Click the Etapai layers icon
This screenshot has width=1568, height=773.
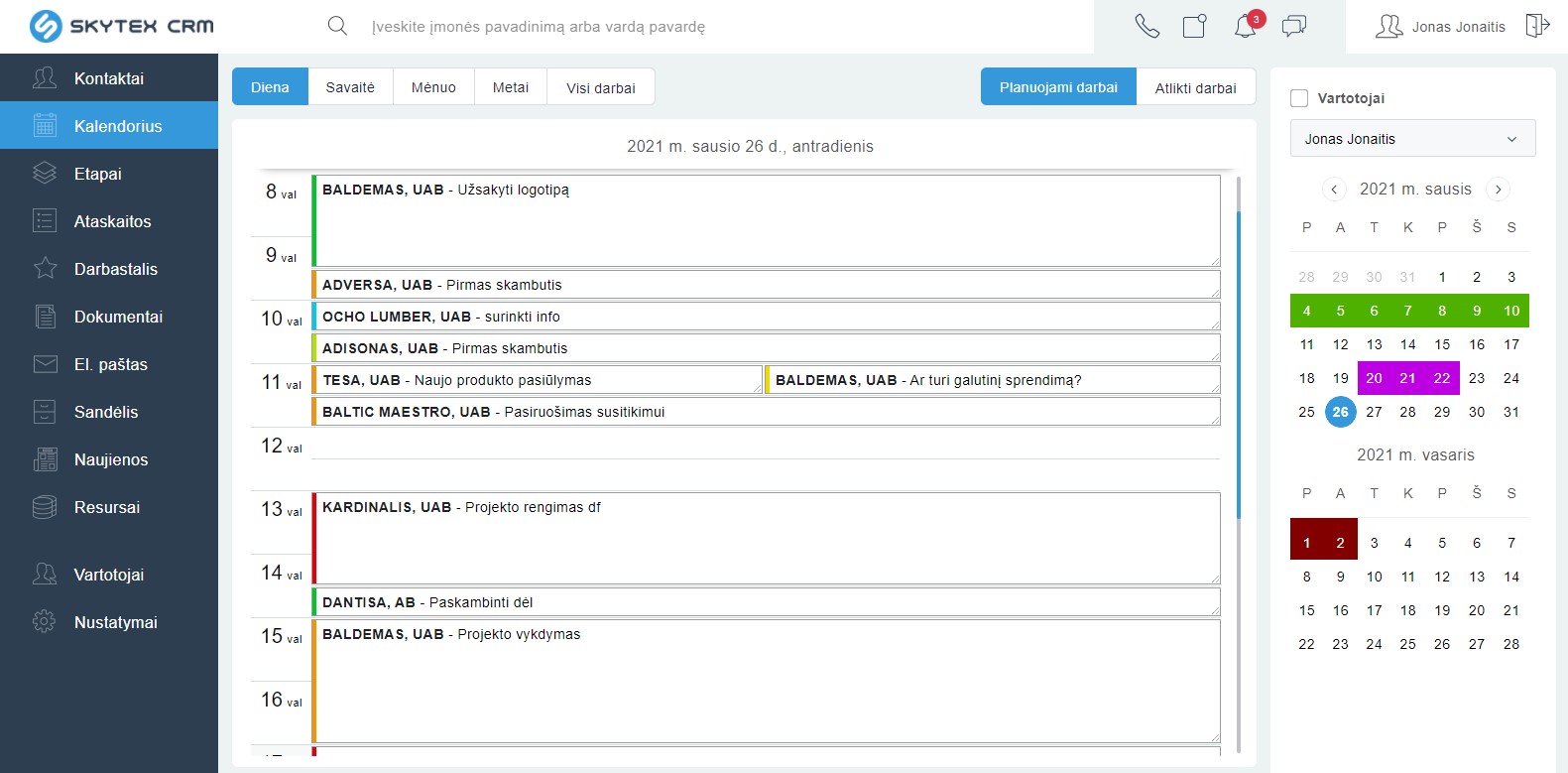pyautogui.click(x=45, y=173)
